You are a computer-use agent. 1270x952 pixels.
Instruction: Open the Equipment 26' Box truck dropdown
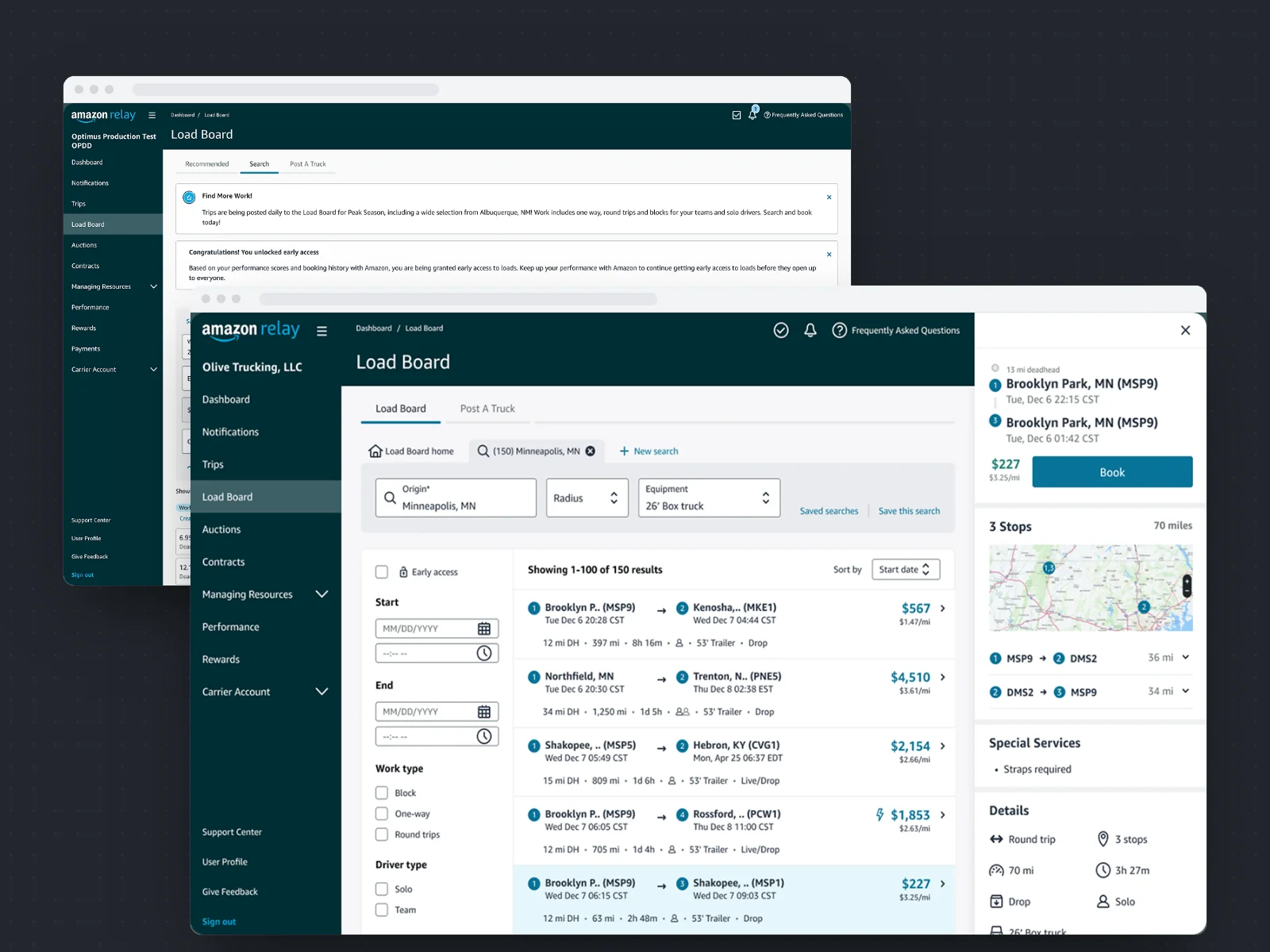pos(709,497)
